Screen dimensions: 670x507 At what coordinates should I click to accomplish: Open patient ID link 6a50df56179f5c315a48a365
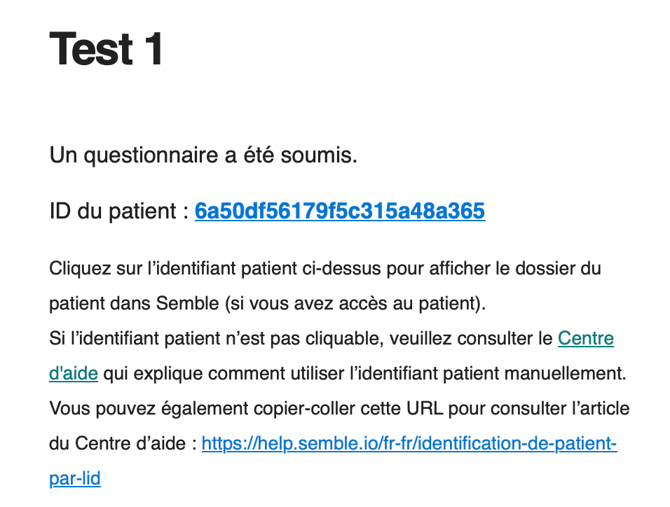tap(340, 211)
